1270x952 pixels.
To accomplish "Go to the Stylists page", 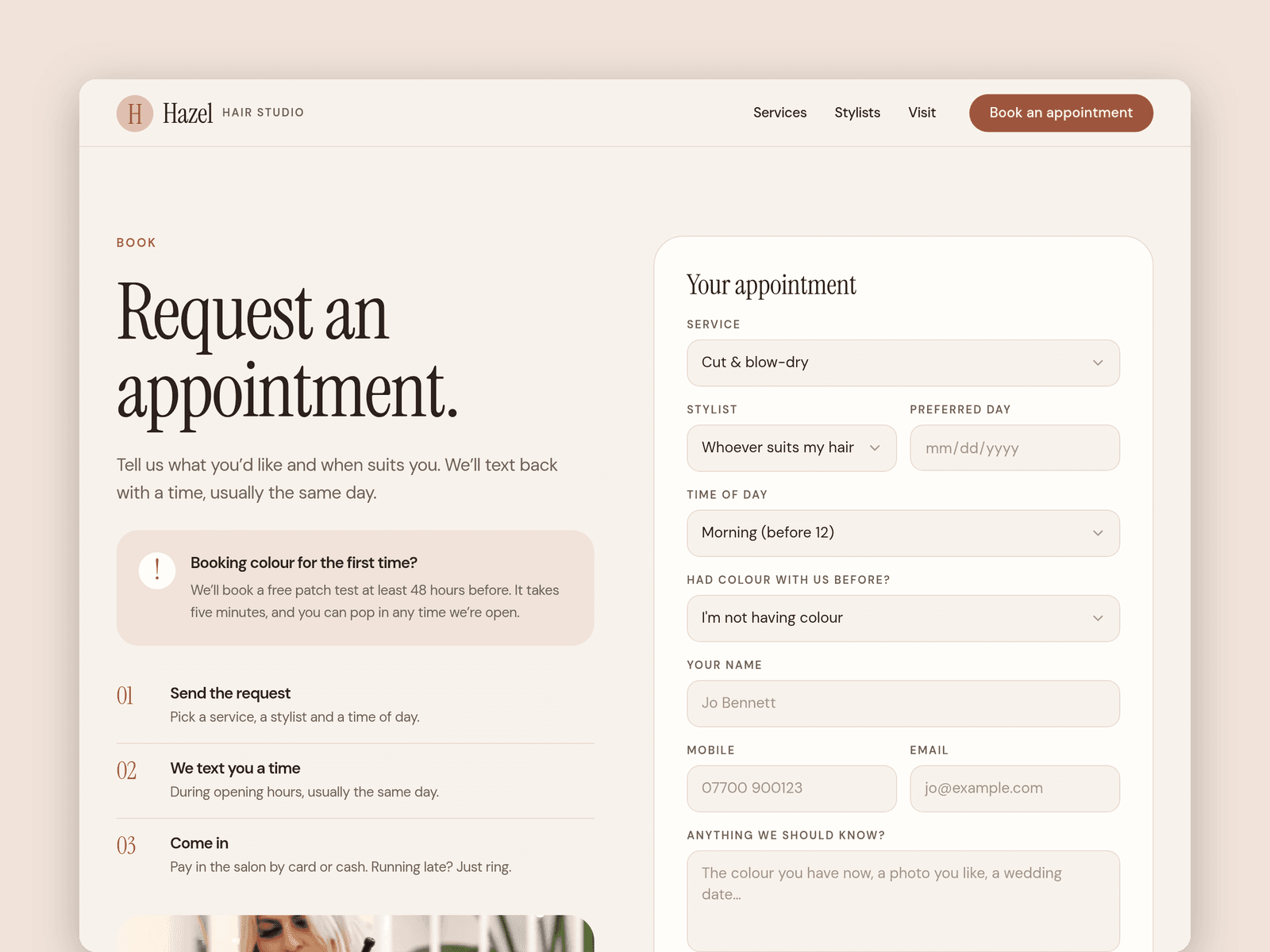I will click(857, 113).
